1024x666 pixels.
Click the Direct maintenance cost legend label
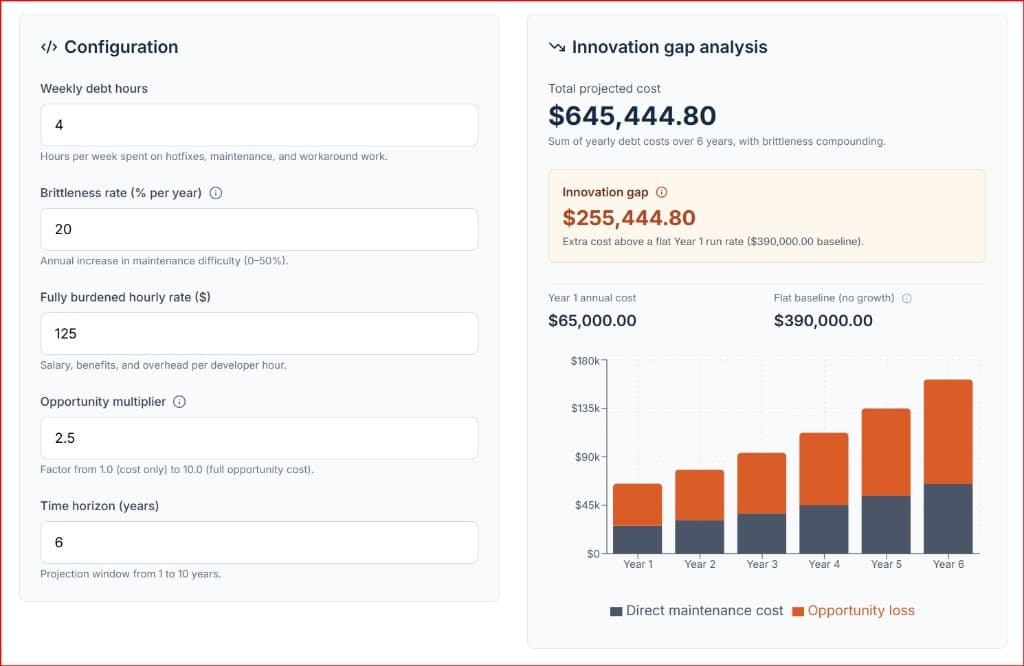[704, 610]
